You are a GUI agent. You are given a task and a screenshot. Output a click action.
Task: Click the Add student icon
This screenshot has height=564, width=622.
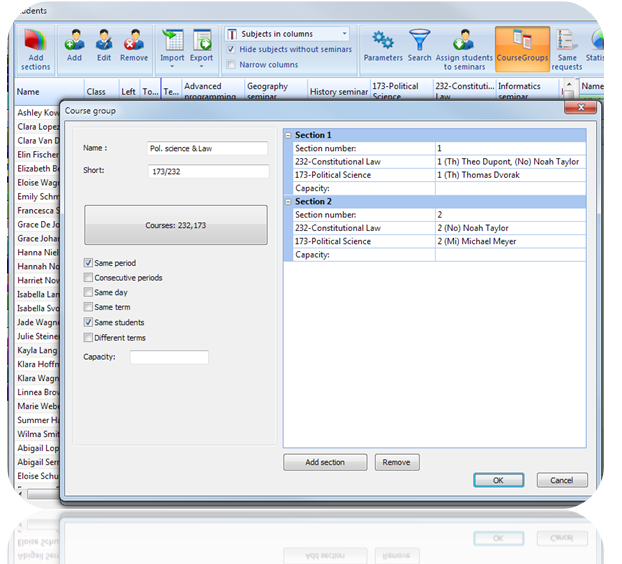[x=74, y=41]
